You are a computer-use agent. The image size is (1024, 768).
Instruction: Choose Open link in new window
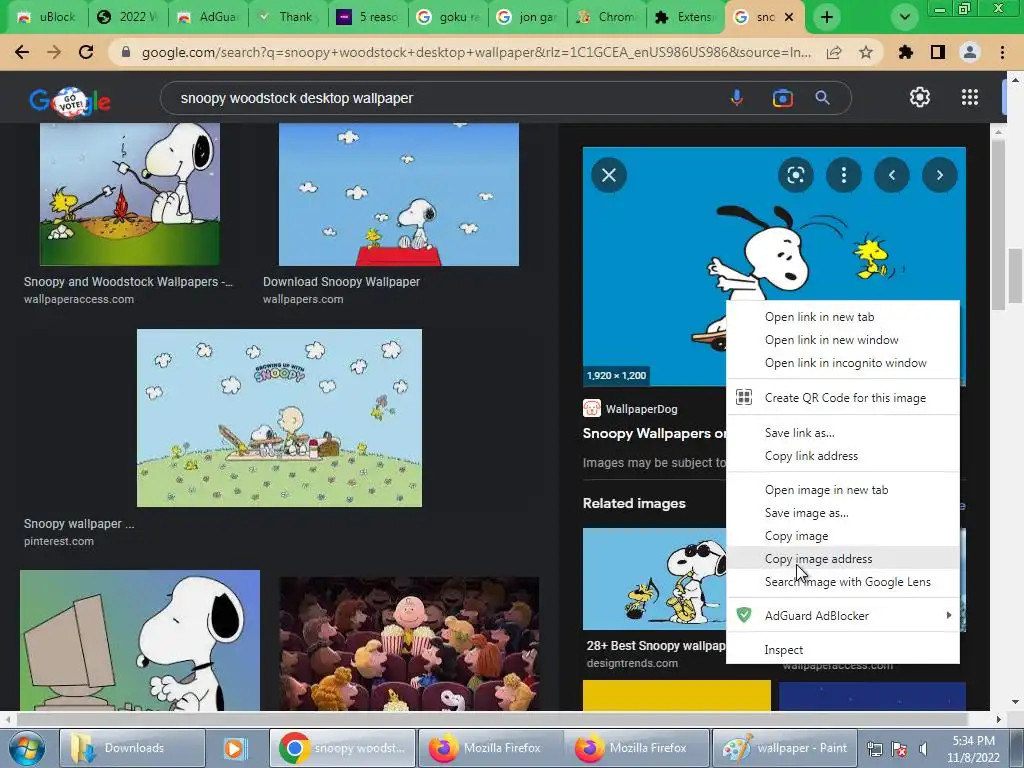pos(843,340)
